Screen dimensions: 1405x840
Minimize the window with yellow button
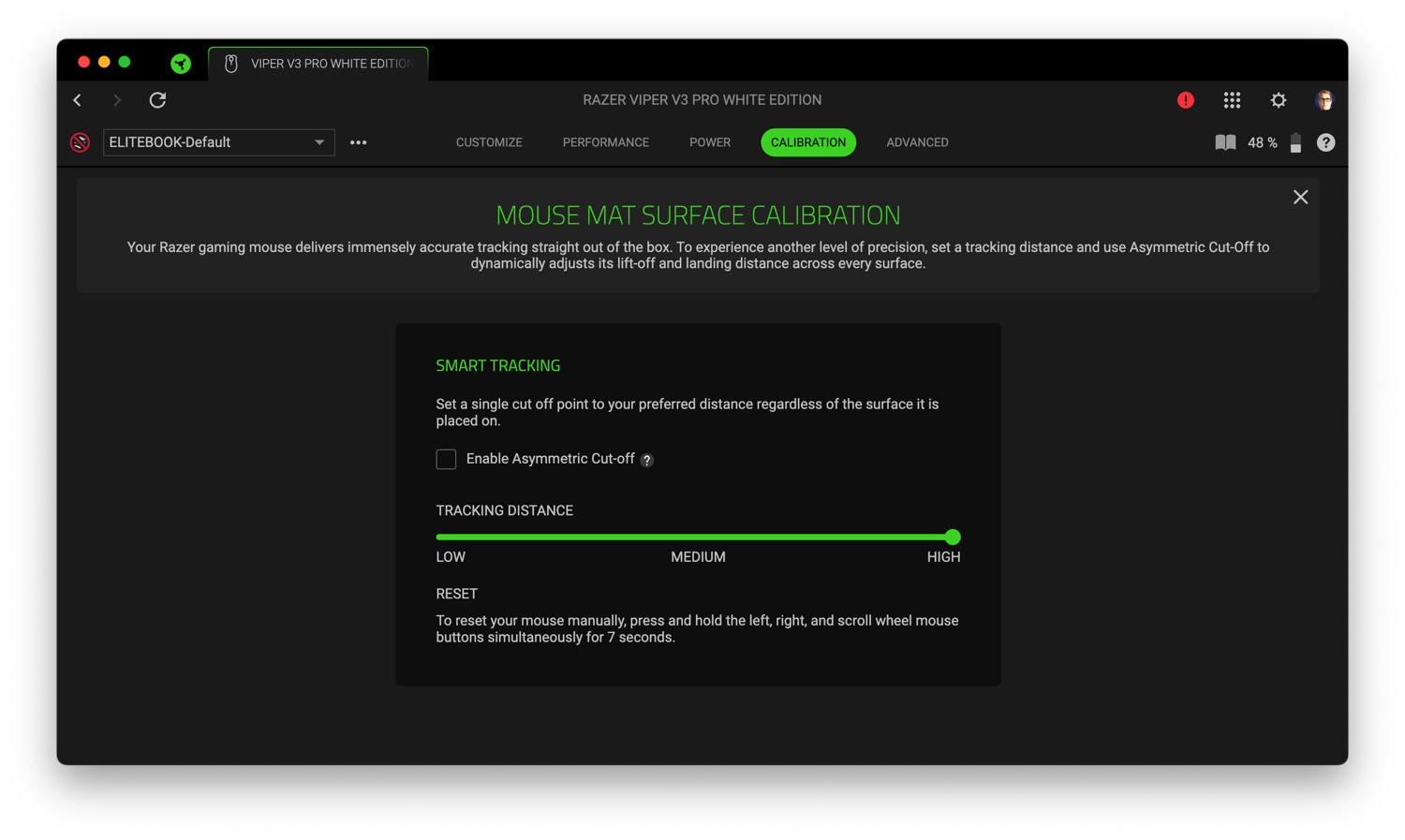[104, 62]
